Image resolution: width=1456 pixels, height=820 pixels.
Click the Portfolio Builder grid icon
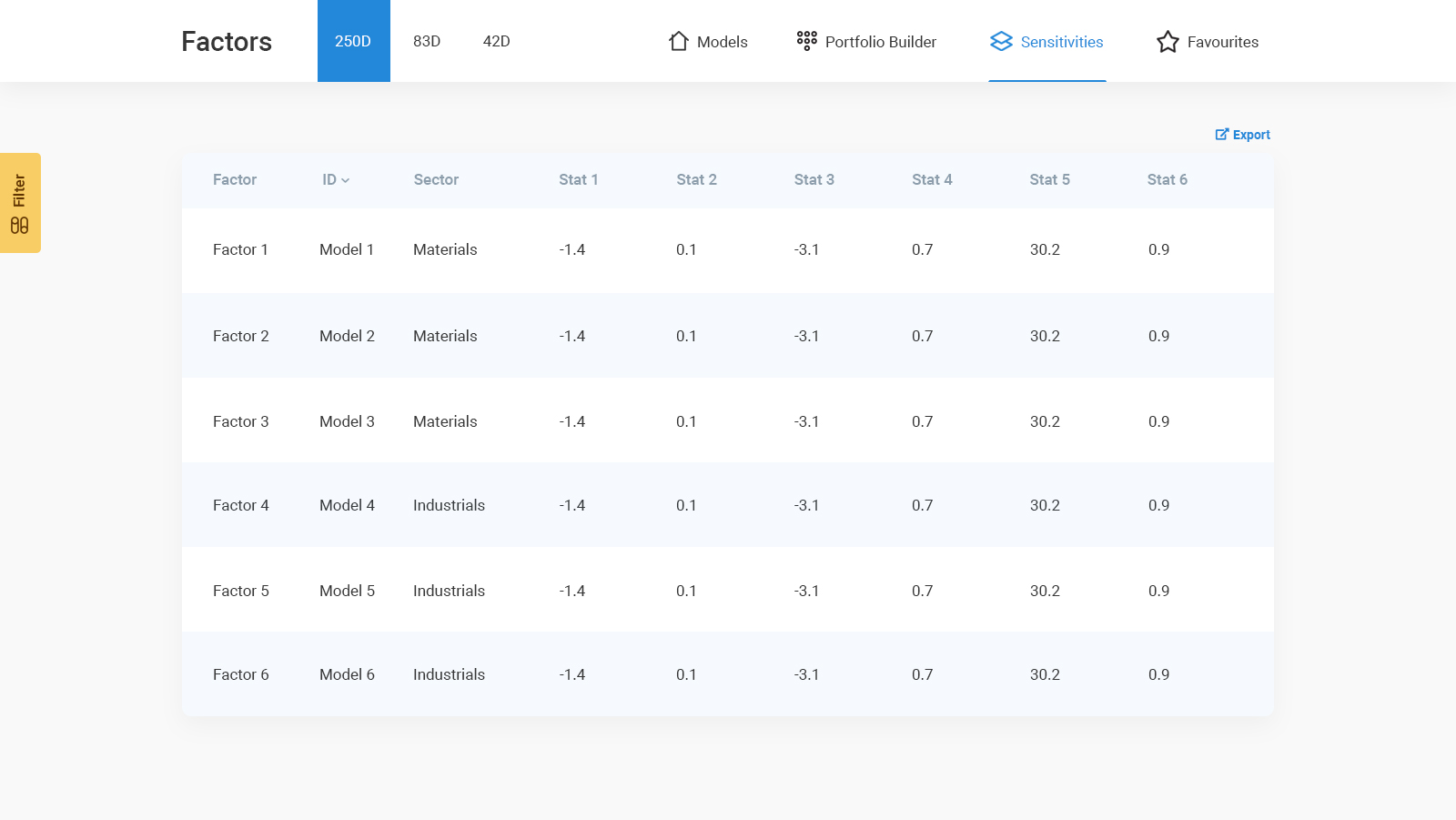click(806, 41)
